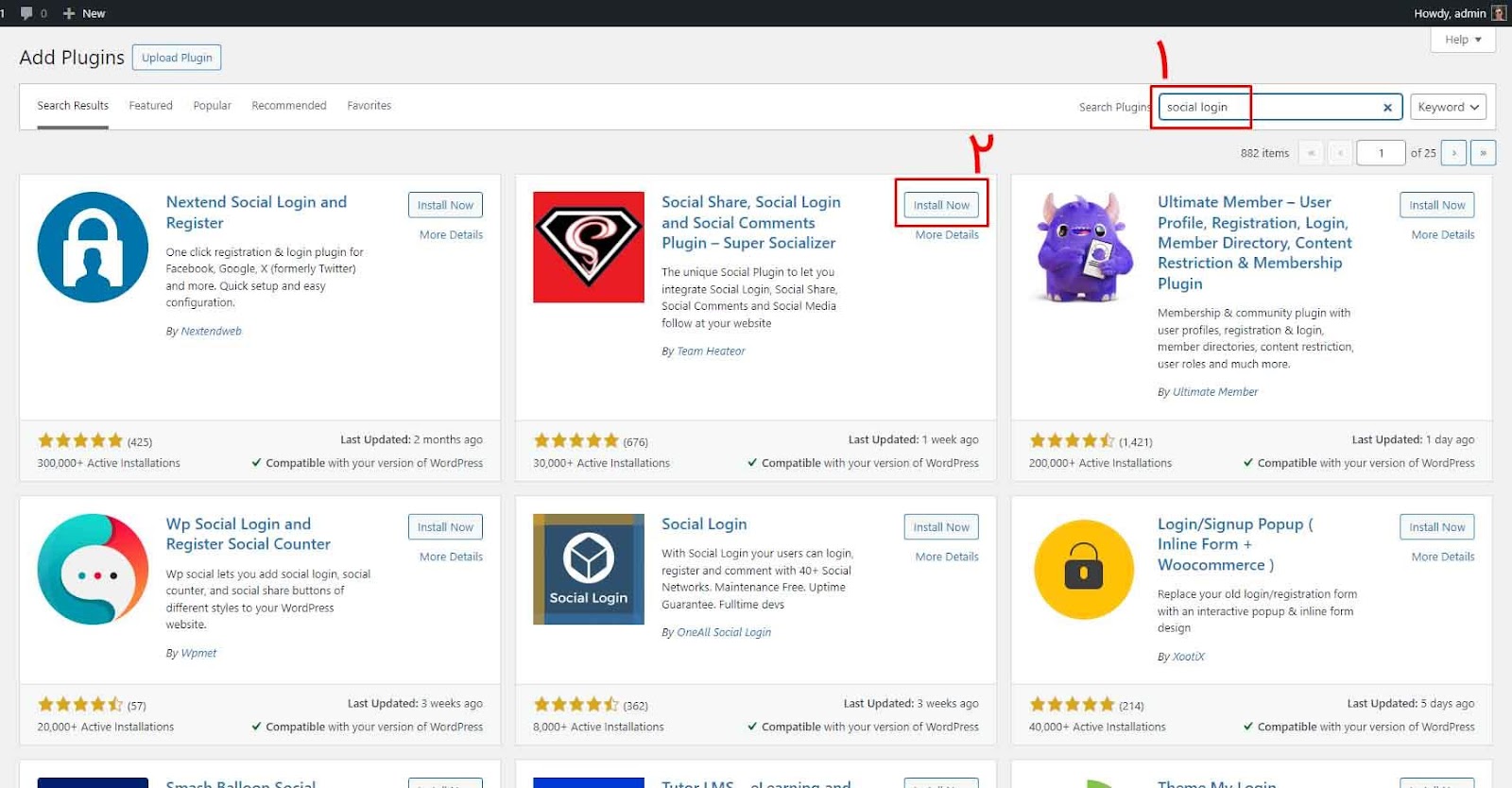1512x788 pixels.
Task: Install Super Socializer plugin now
Action: pos(941,205)
